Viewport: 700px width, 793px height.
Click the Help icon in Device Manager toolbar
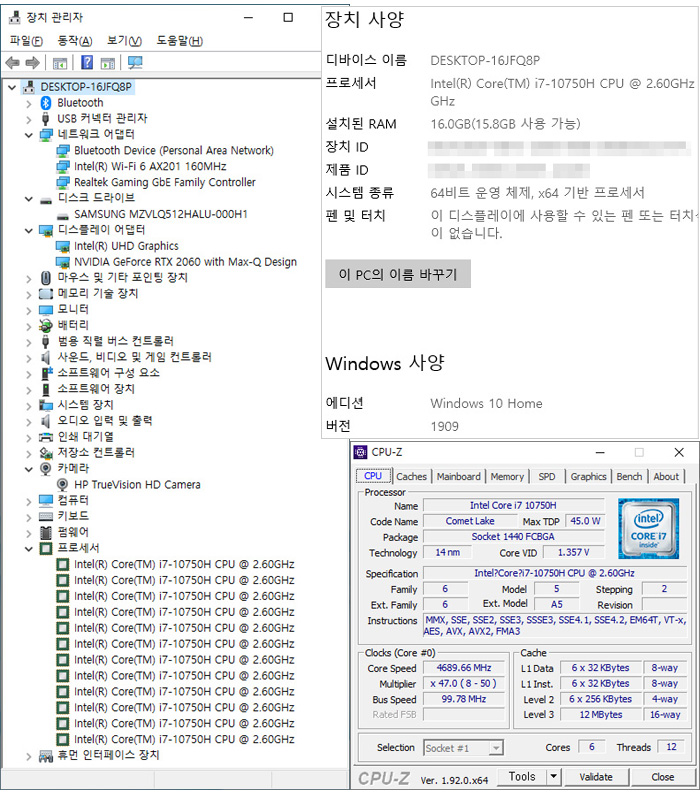(87, 63)
